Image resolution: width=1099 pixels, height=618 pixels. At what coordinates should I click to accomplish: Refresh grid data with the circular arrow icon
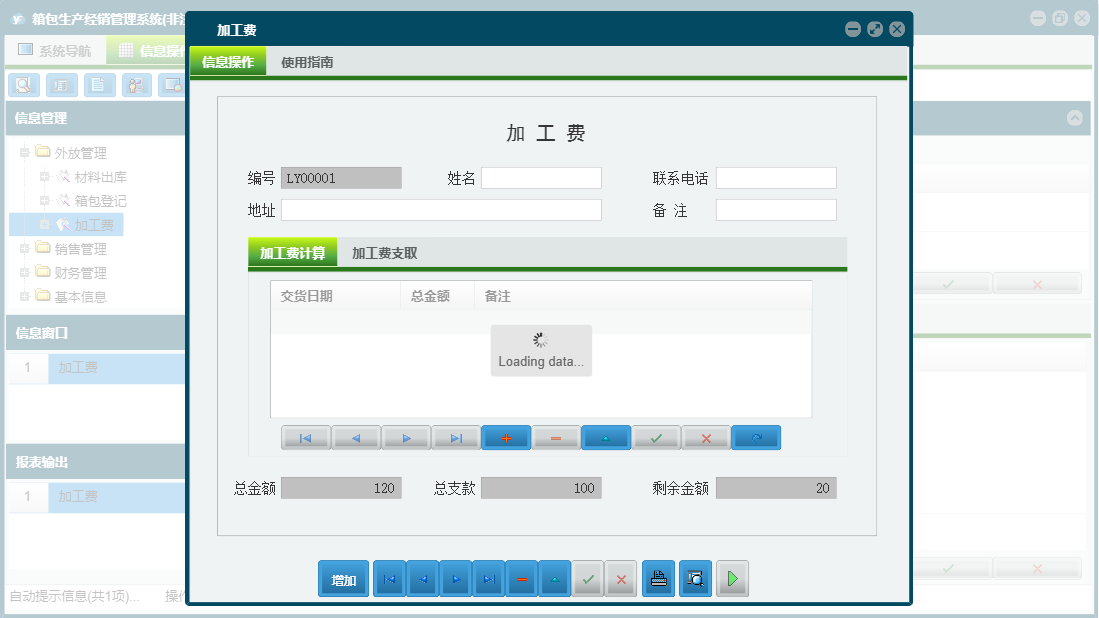point(756,437)
